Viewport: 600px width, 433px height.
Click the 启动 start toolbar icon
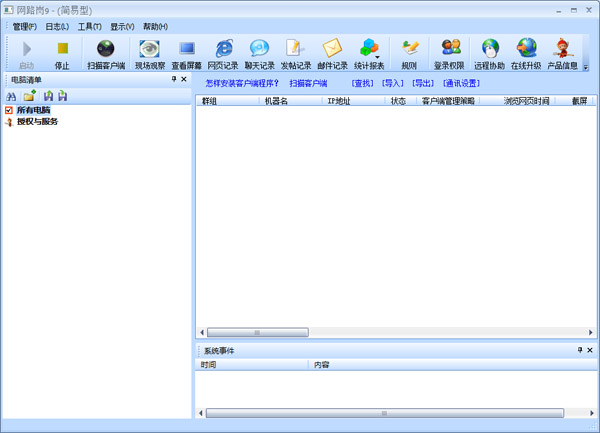click(x=27, y=49)
